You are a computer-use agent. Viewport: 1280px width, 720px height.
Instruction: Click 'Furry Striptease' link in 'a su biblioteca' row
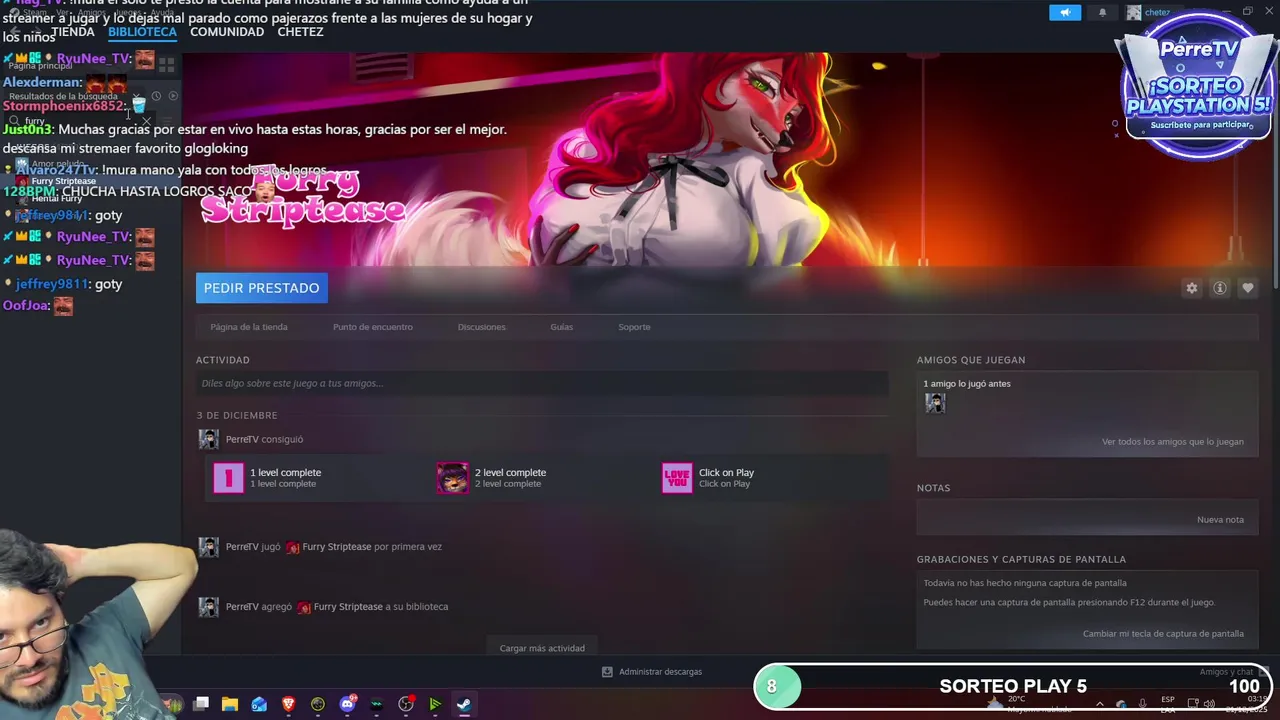[x=348, y=607]
